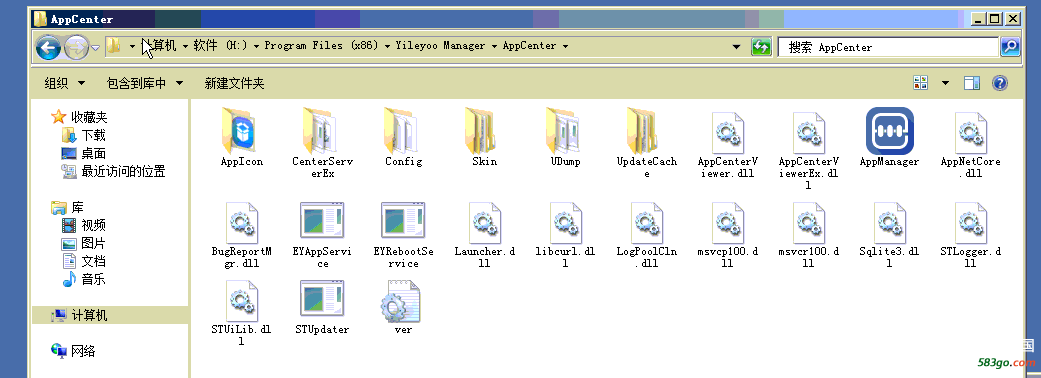Open the recent pages dropdown arrow
This screenshot has width=1041, height=378.
(96, 48)
